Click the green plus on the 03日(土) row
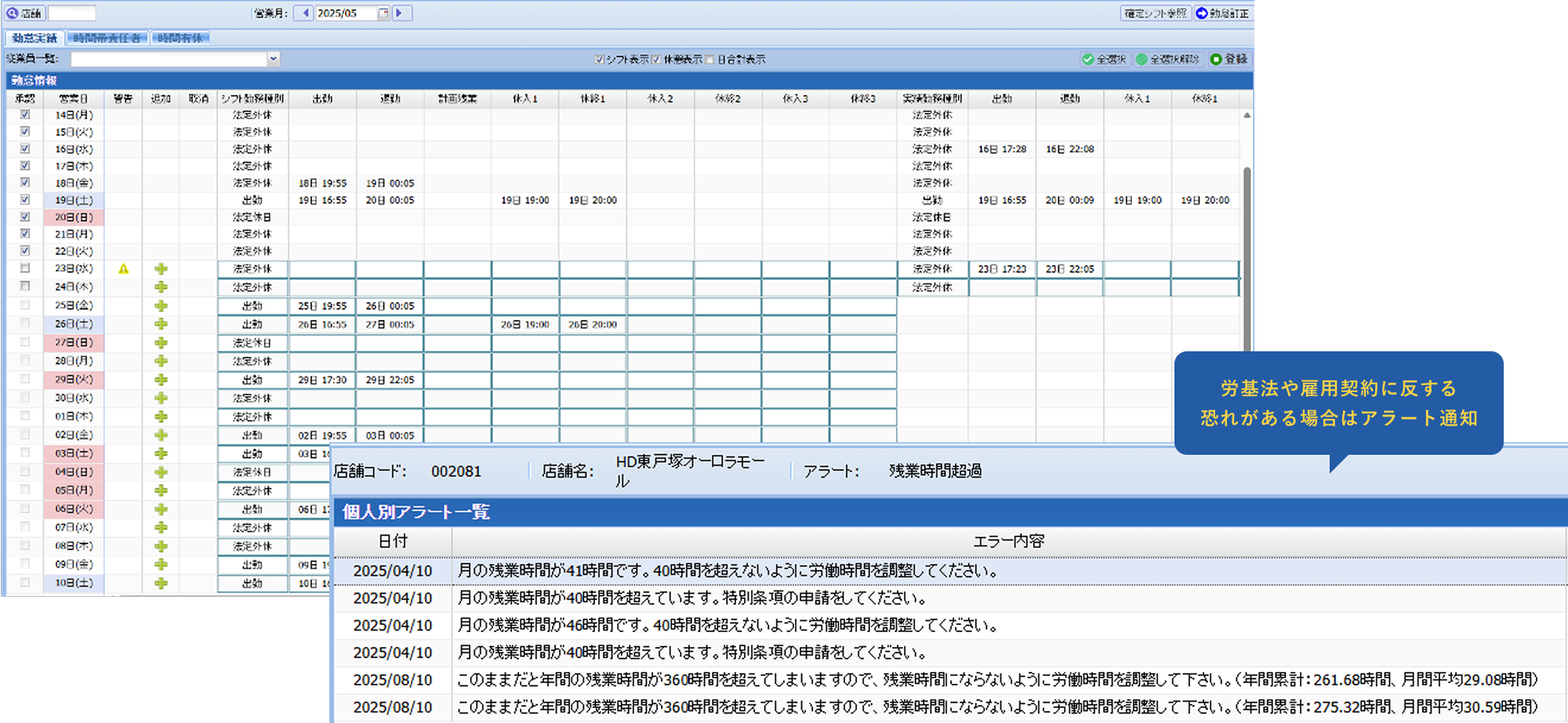Viewport: 1568px width, 723px height. 161,453
